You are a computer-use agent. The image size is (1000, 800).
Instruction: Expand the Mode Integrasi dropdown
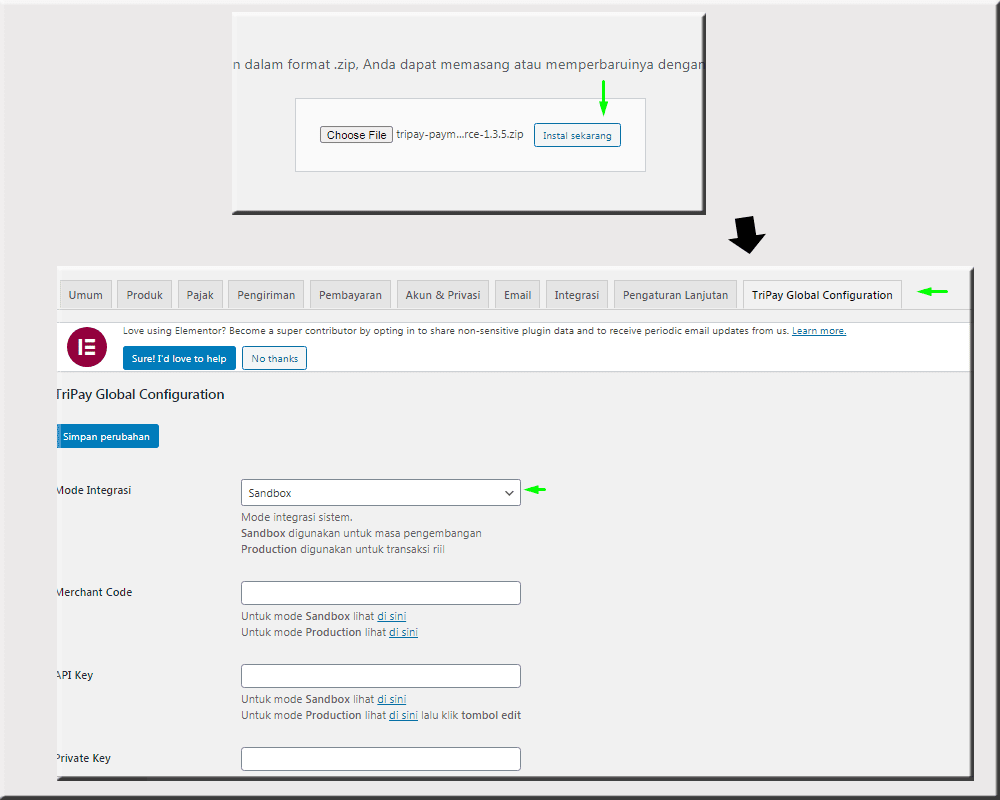(380, 493)
